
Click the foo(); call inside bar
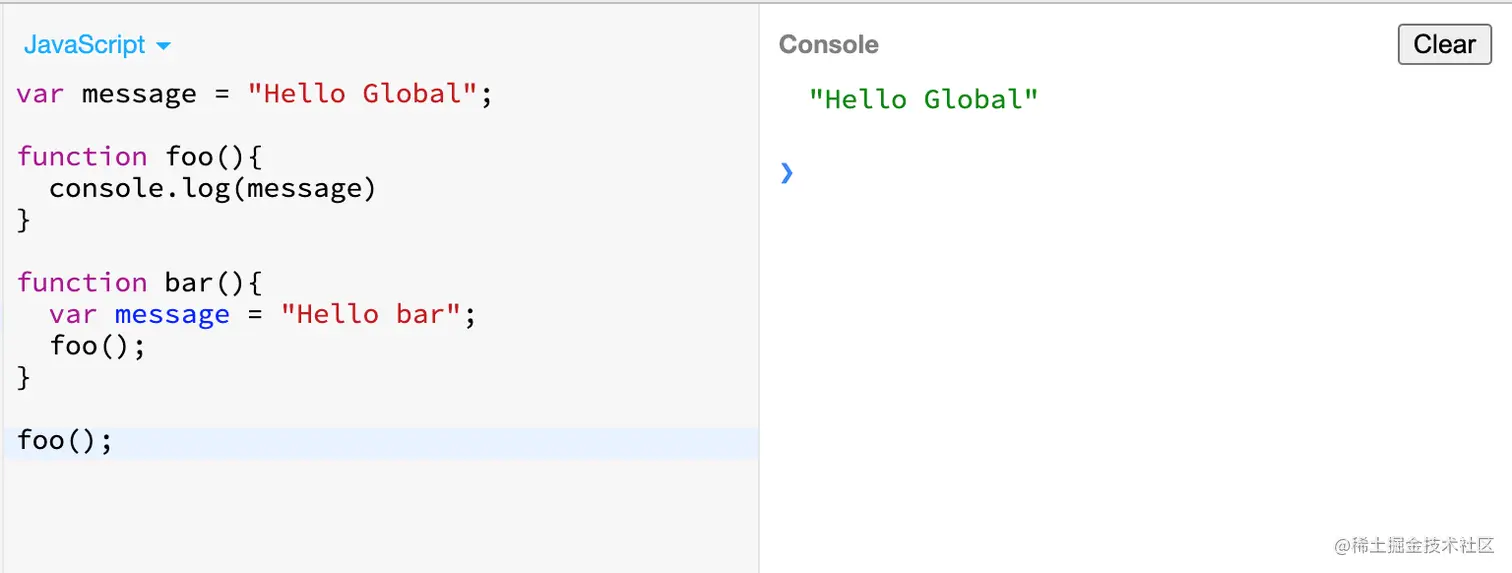pyautogui.click(x=97, y=346)
